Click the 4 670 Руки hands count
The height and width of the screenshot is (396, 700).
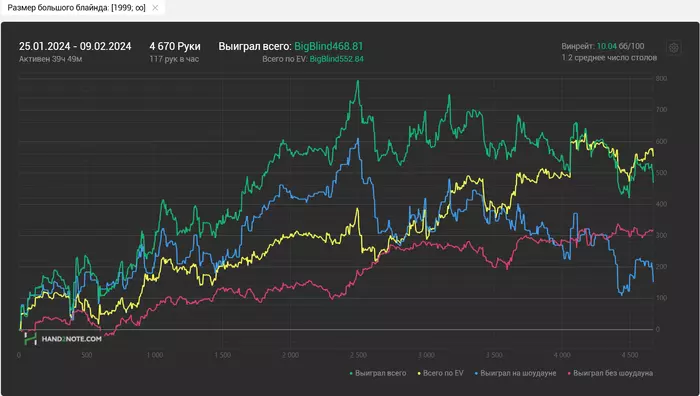coord(175,46)
